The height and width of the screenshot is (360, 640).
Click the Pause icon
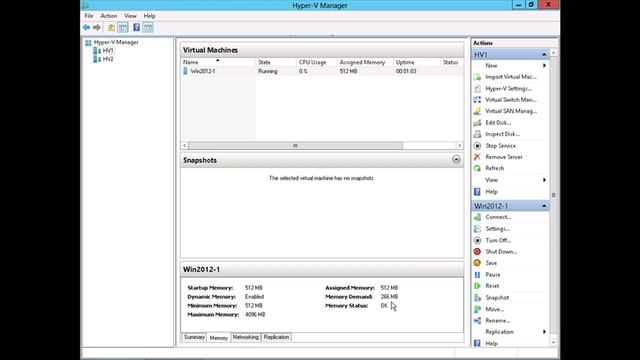pyautogui.click(x=477, y=275)
